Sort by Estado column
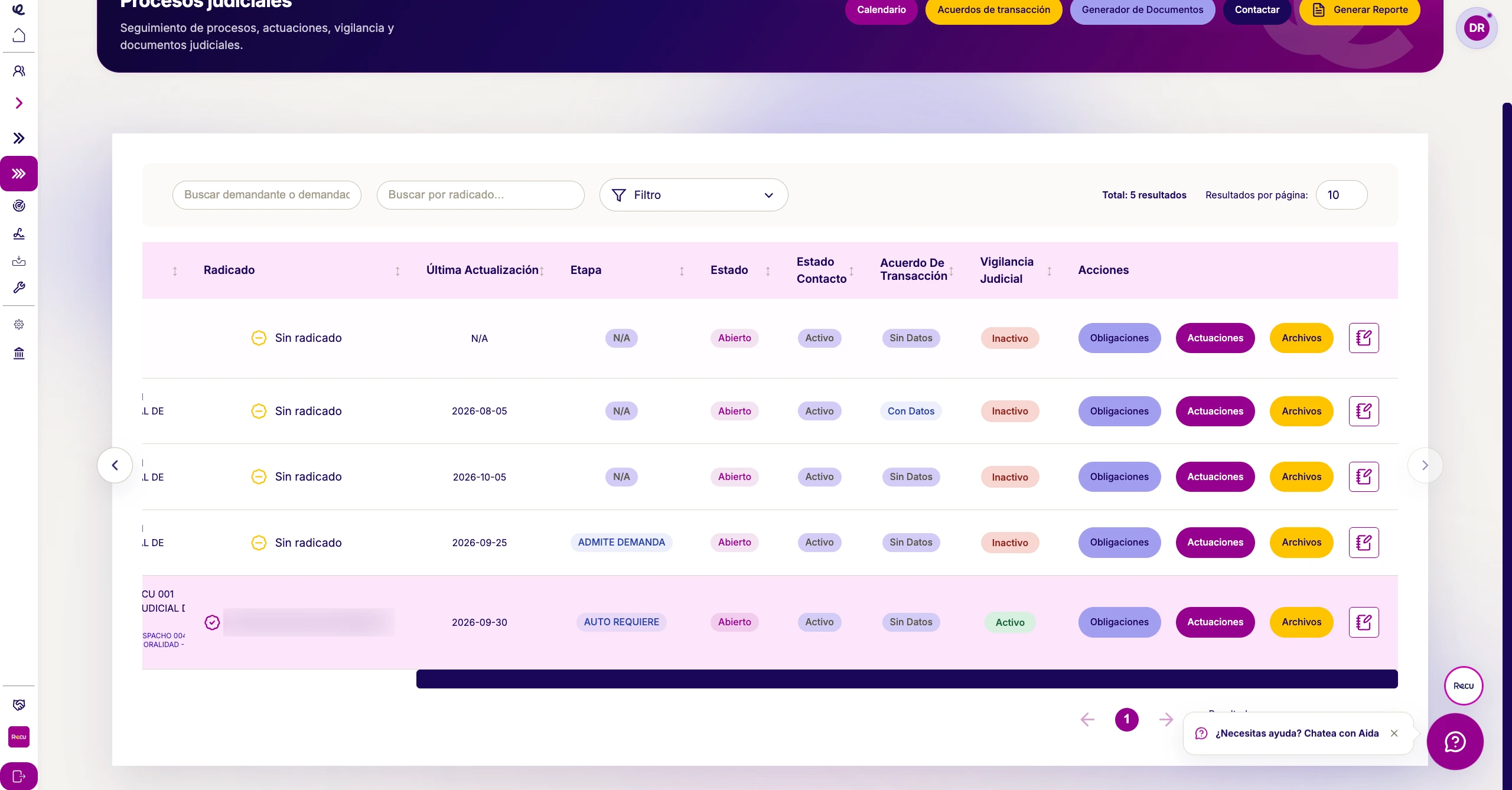1512x790 pixels. pos(768,271)
